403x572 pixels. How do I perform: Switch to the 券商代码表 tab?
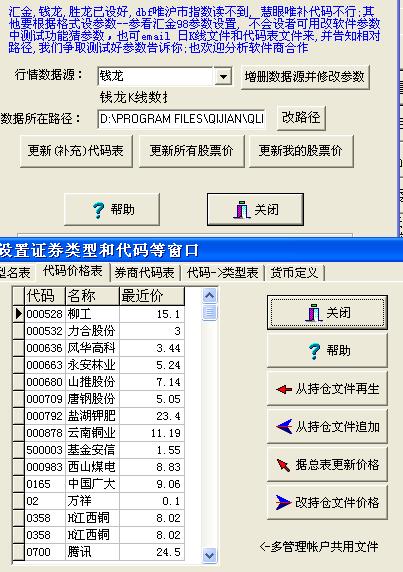145,273
